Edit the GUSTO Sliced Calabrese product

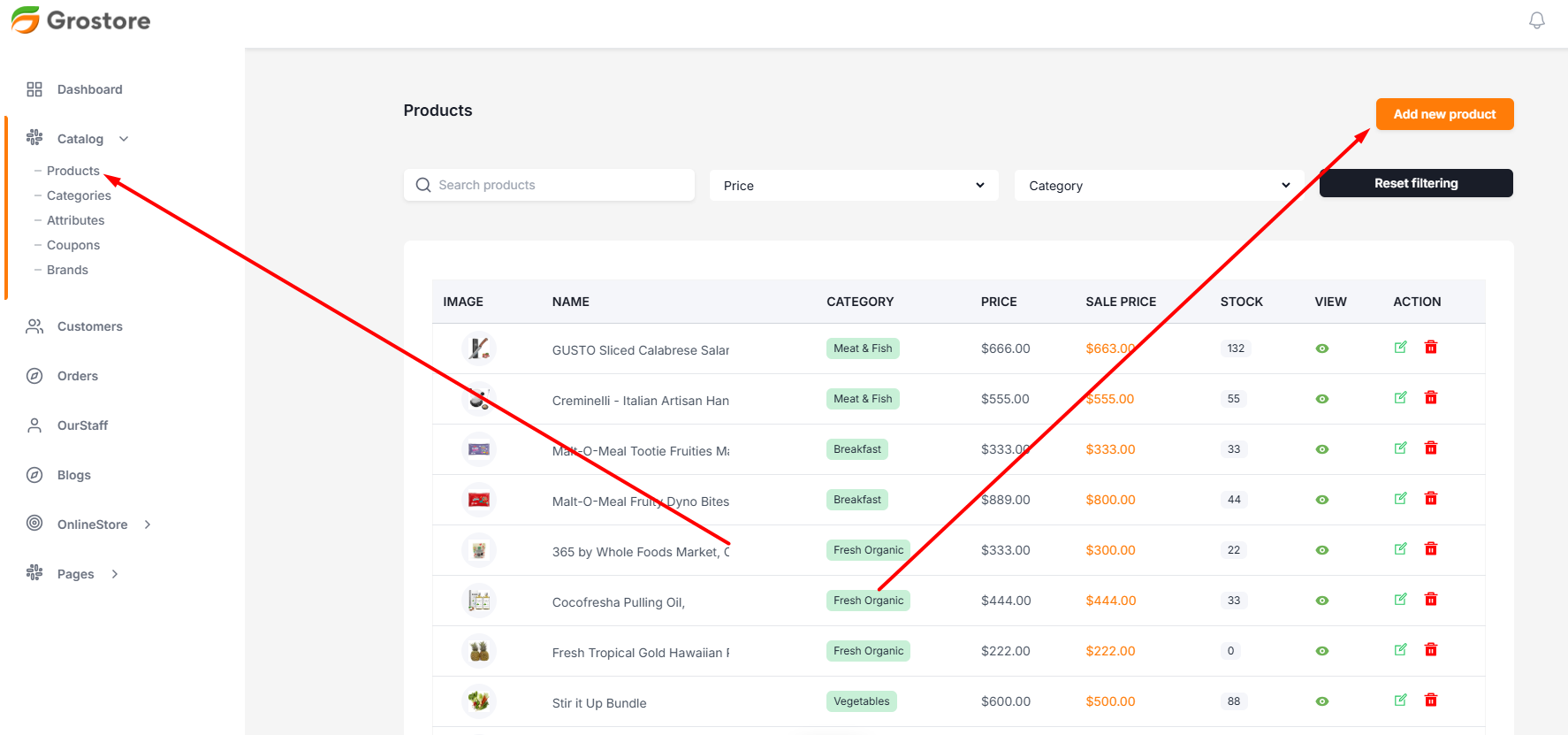pyautogui.click(x=1400, y=348)
